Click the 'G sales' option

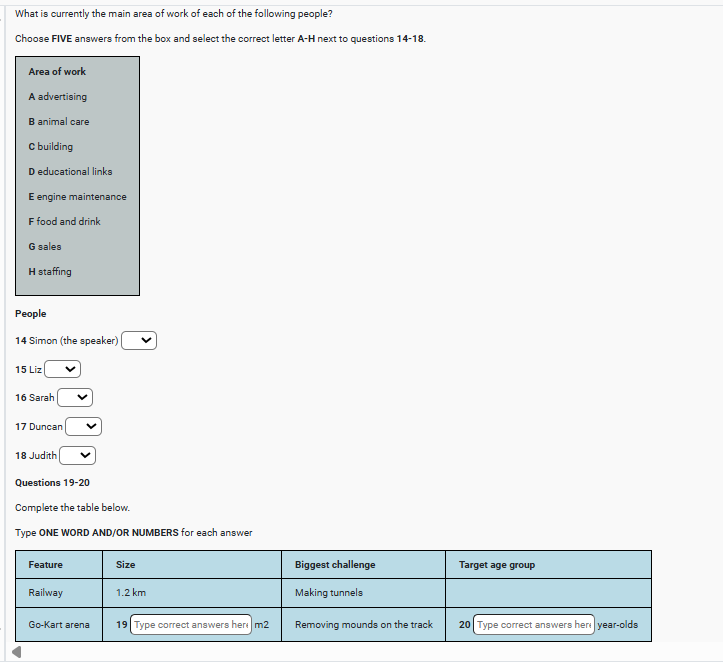coord(45,247)
